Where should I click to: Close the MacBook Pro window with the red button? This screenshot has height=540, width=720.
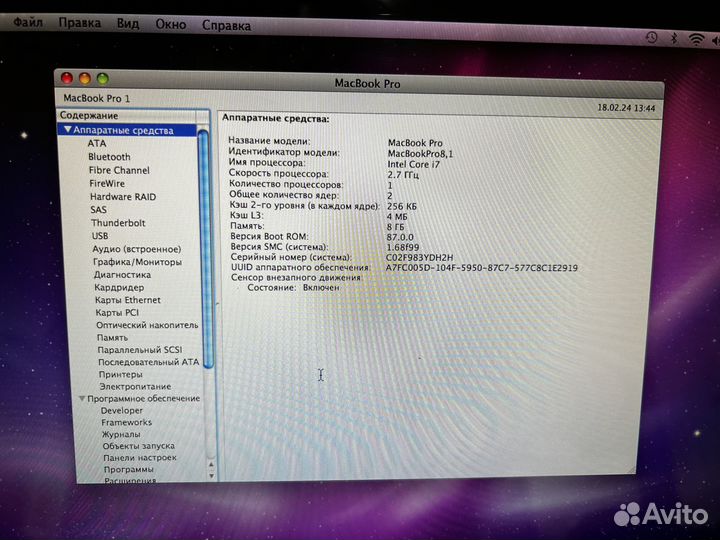[67, 78]
